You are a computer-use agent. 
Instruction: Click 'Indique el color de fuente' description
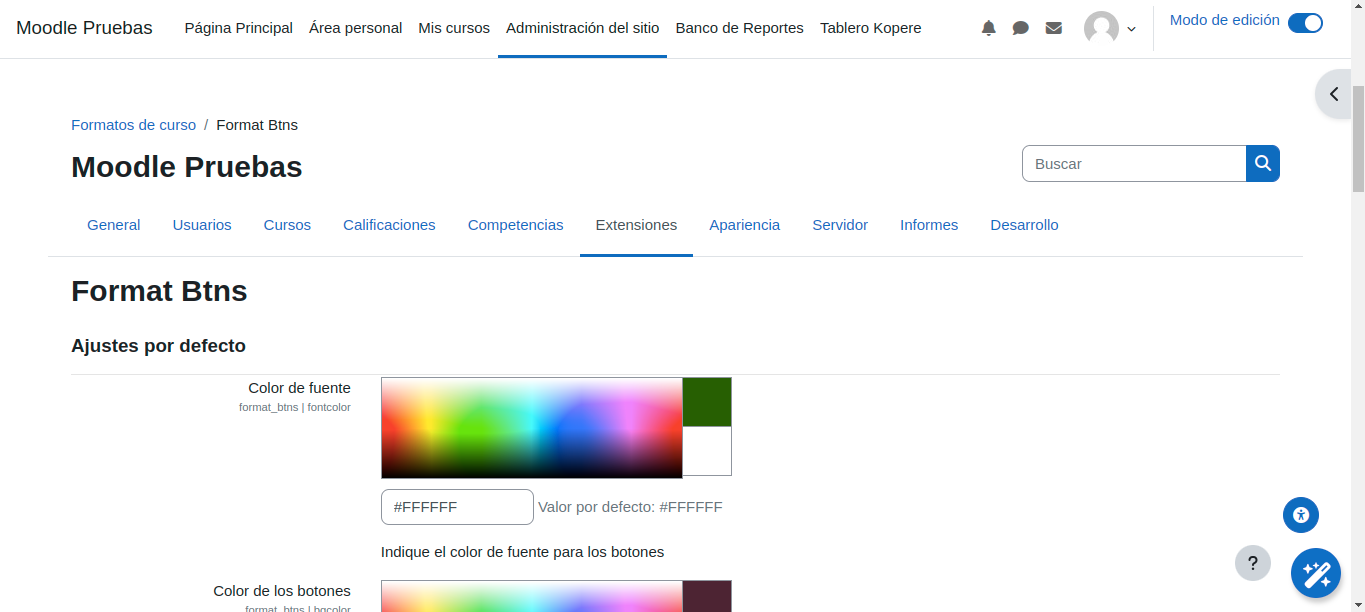522,552
